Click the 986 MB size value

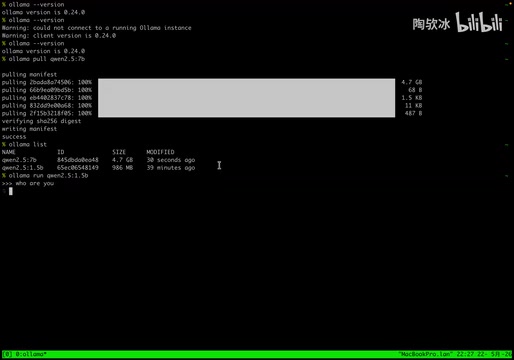click(x=122, y=168)
